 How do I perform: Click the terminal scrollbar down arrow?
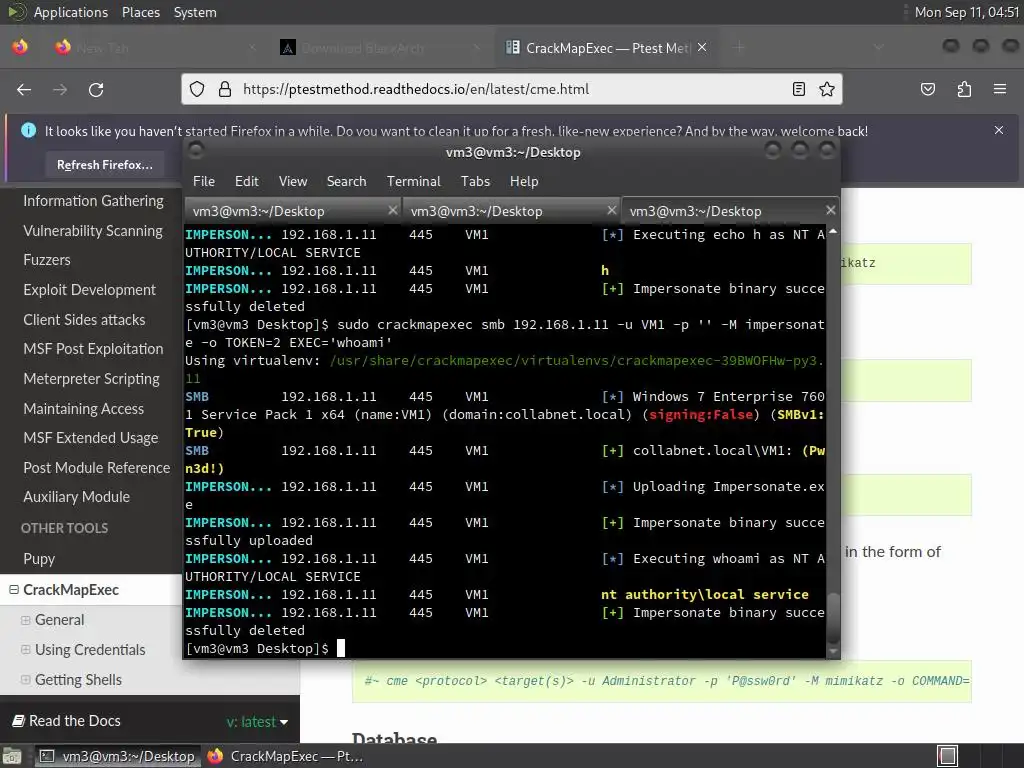click(833, 651)
